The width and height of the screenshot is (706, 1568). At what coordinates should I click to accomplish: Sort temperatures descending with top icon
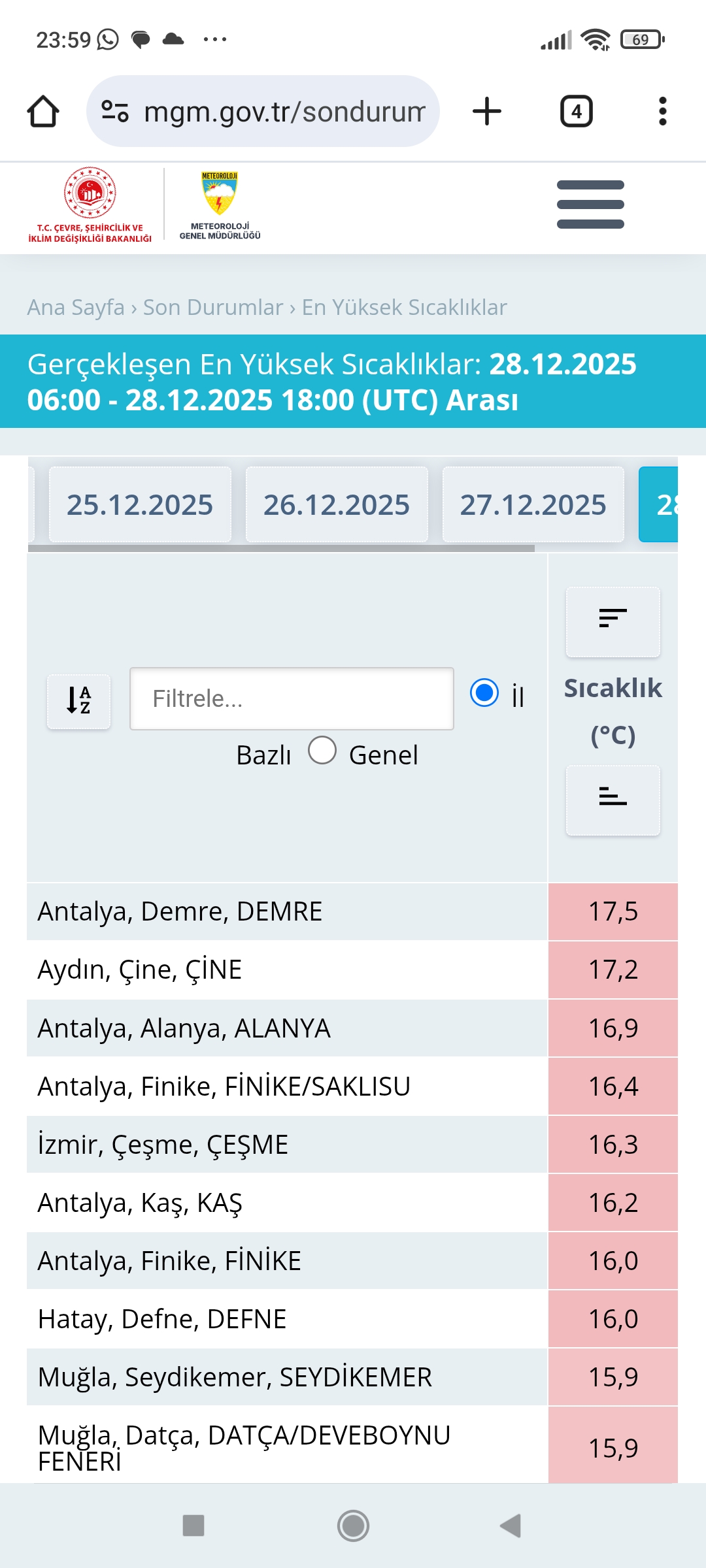tap(613, 621)
